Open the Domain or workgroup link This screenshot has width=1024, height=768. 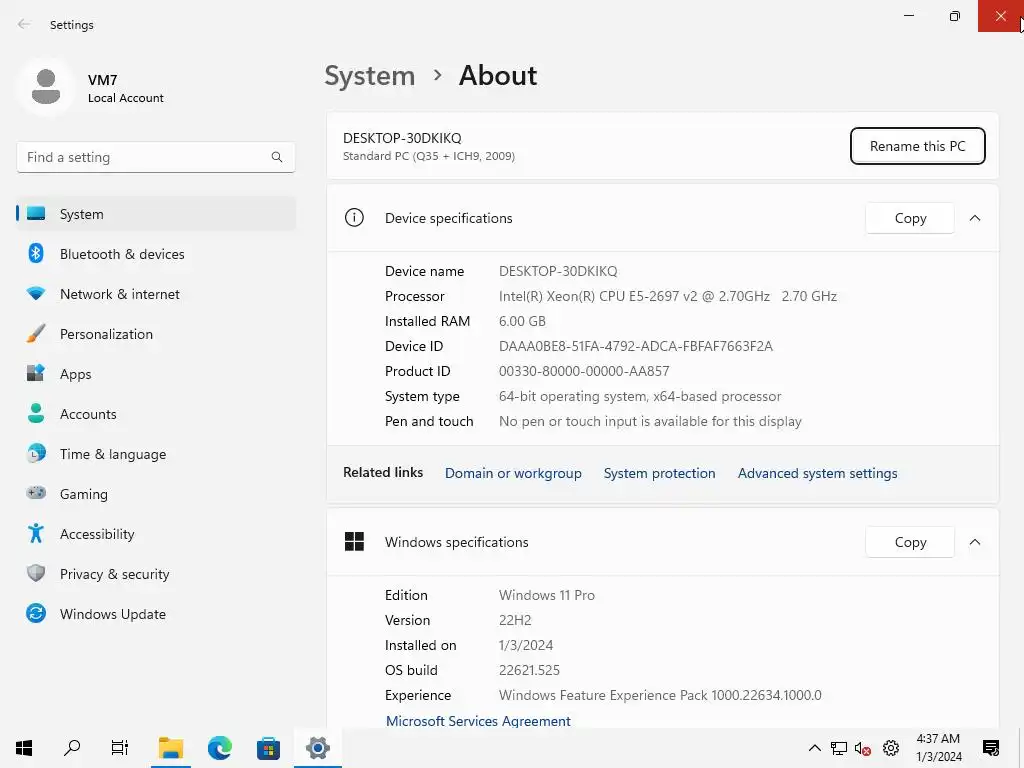(x=513, y=473)
